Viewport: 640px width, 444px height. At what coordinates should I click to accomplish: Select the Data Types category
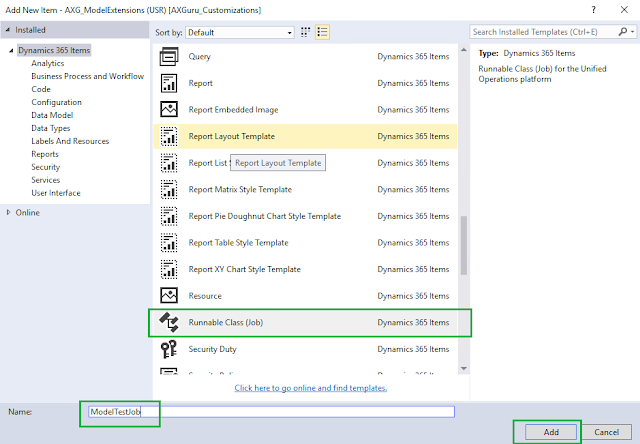51,128
